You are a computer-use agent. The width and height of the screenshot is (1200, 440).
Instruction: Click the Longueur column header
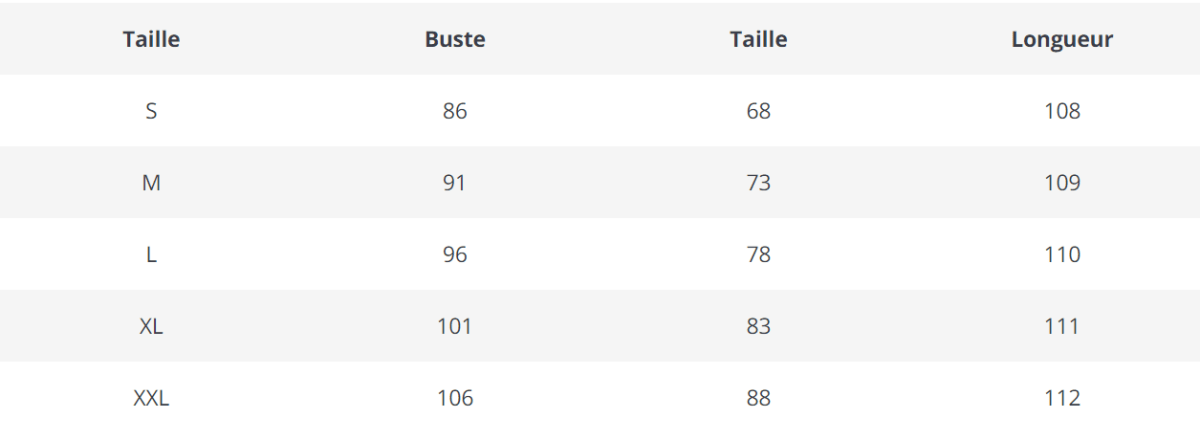[1062, 40]
